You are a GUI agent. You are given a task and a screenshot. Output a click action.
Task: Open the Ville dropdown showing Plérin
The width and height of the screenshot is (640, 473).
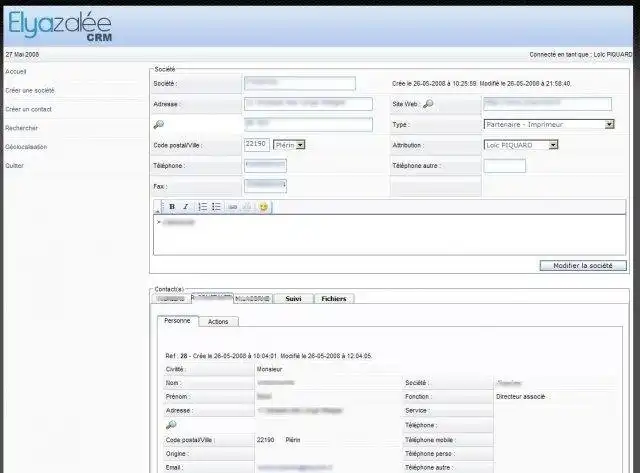point(289,145)
